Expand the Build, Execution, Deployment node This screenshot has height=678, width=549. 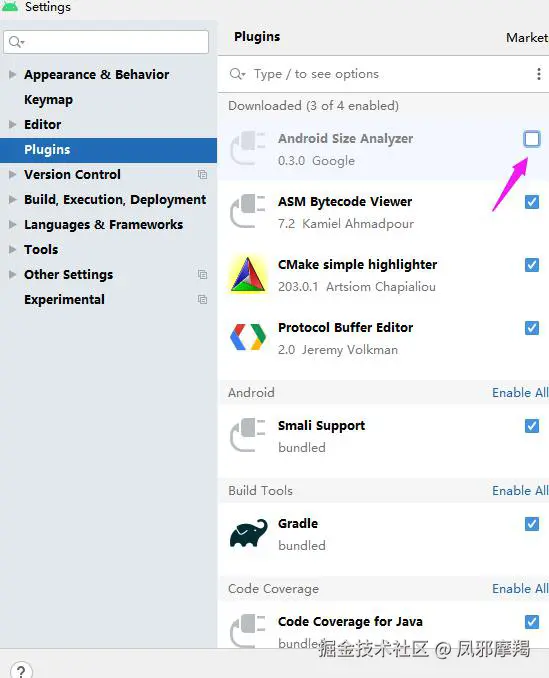tap(13, 199)
